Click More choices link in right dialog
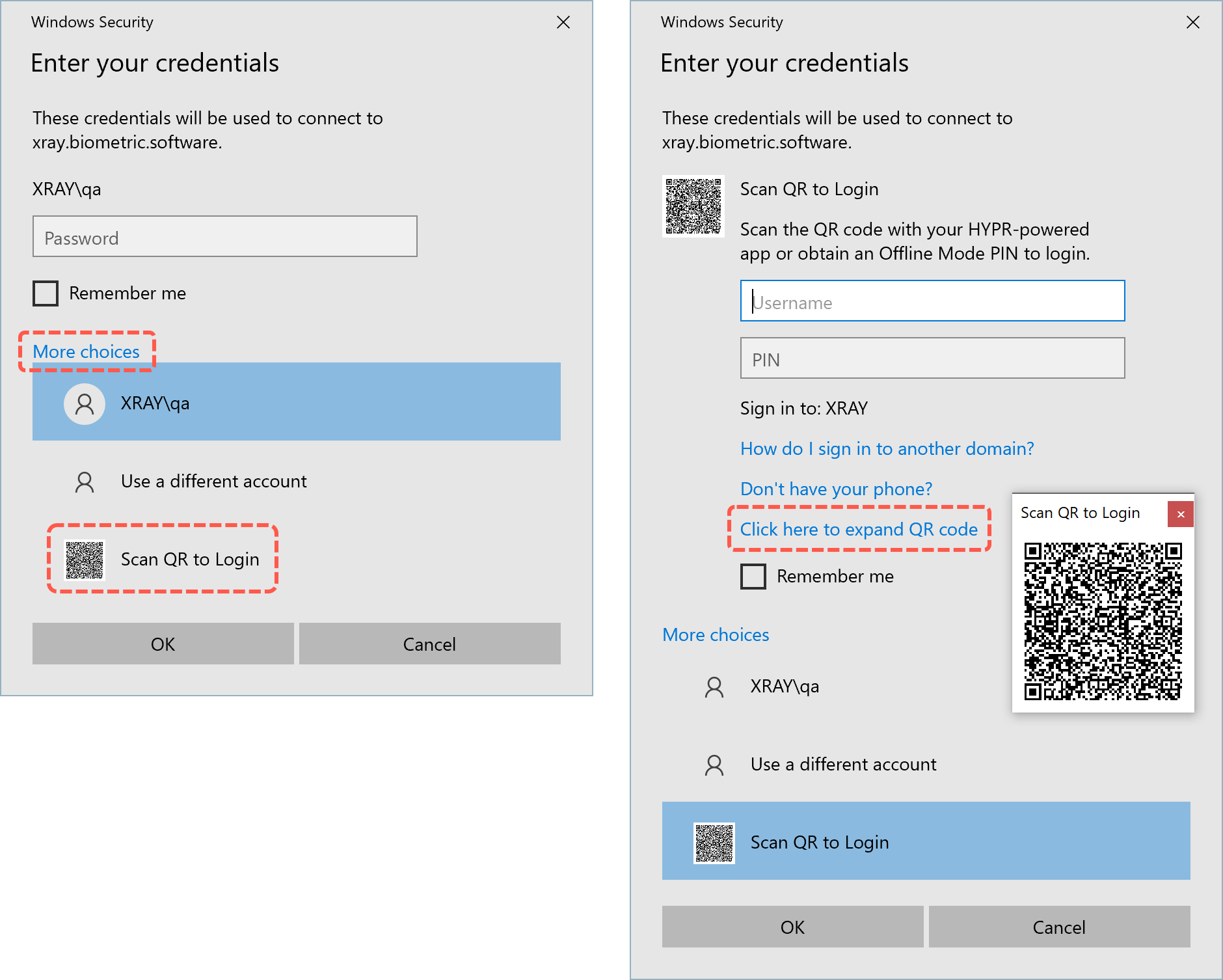The image size is (1223, 980). (716, 634)
